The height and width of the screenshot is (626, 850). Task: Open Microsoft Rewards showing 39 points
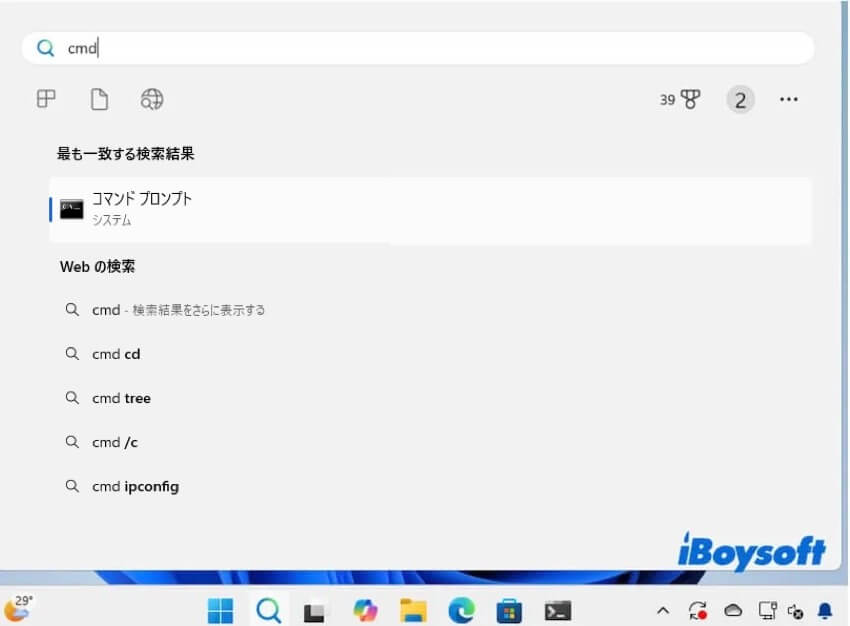(679, 99)
